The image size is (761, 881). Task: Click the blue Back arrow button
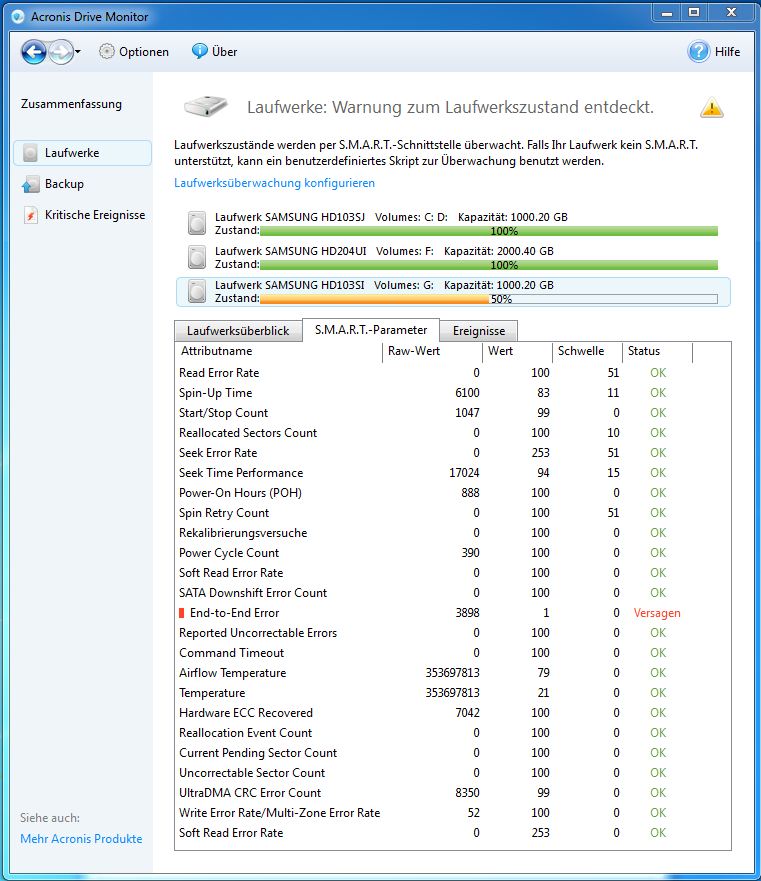[x=34, y=52]
